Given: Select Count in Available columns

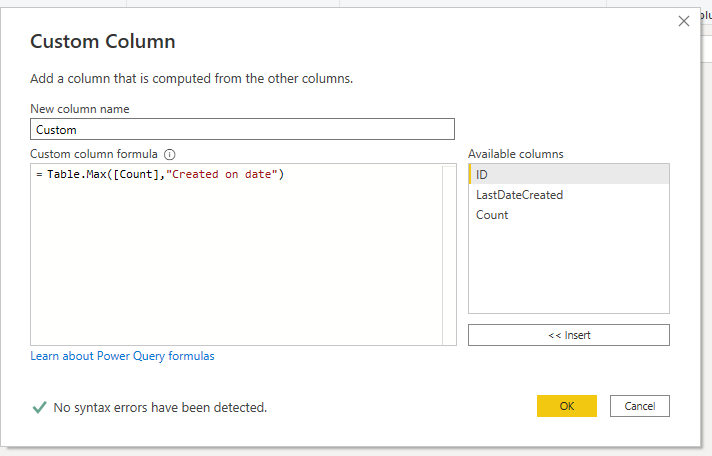Looking at the screenshot, I should [569, 215].
